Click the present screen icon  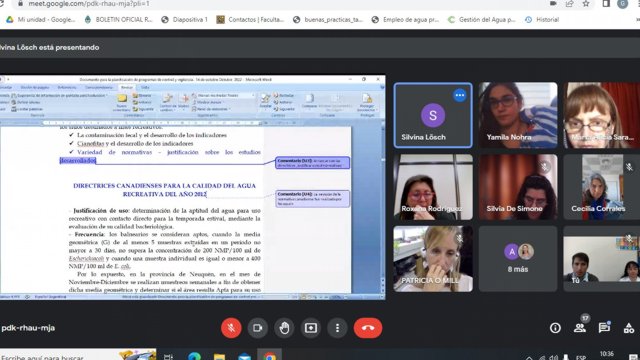(311, 328)
